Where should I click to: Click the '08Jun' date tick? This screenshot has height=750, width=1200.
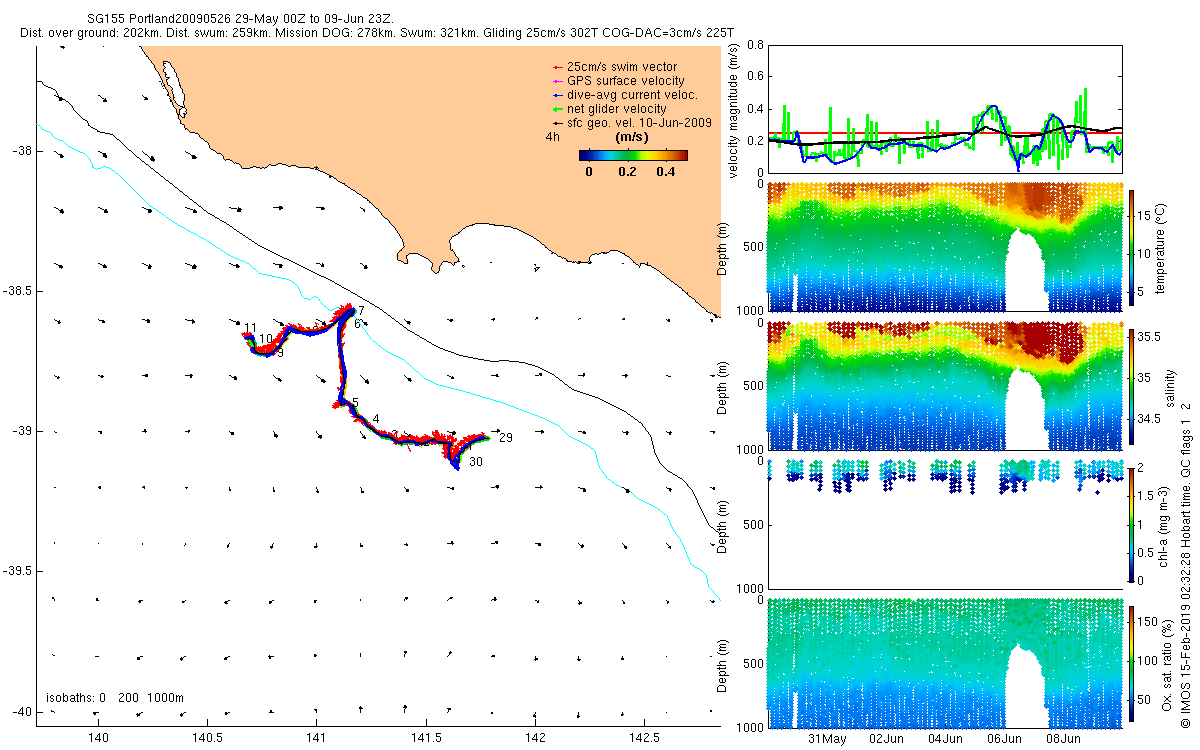pyautogui.click(x=1063, y=739)
